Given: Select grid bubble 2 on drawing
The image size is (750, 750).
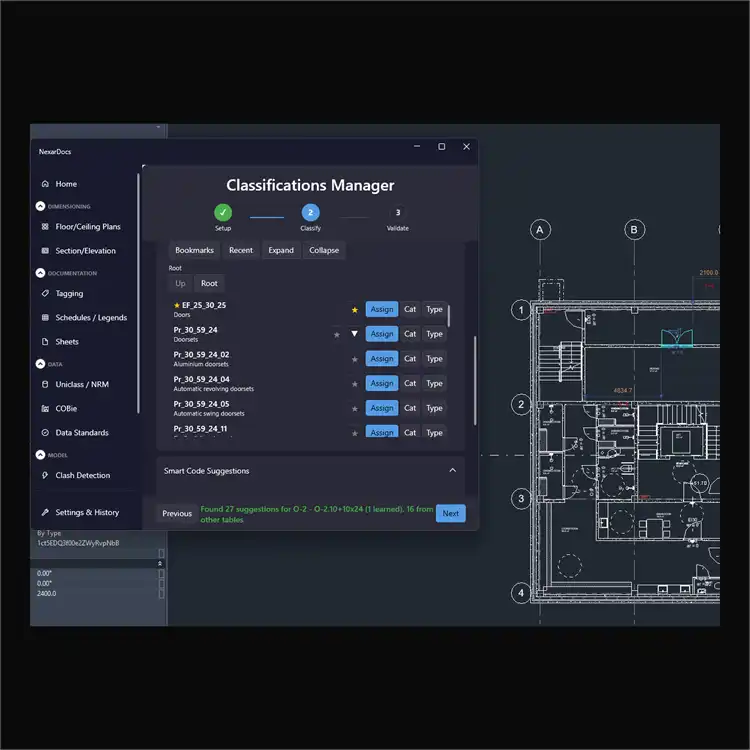Looking at the screenshot, I should tap(521, 405).
